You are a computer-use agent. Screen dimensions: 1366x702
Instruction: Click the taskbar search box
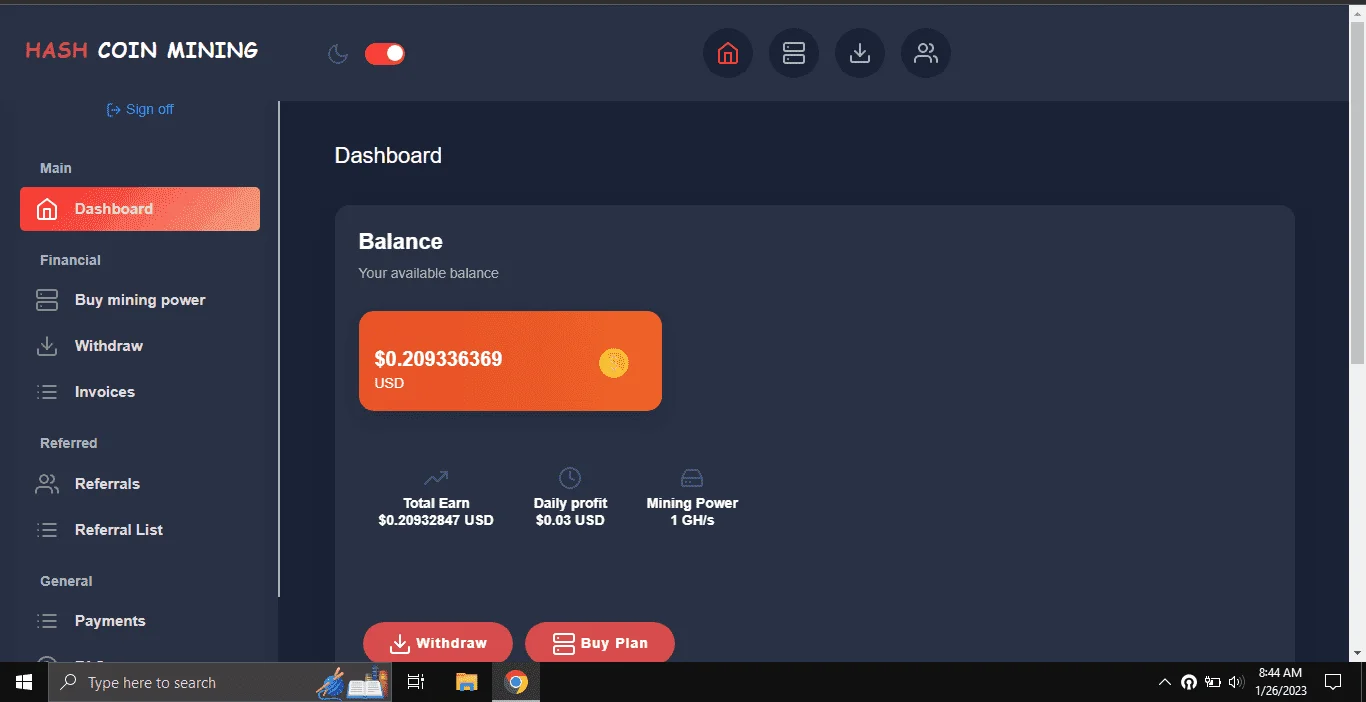pyautogui.click(x=220, y=682)
